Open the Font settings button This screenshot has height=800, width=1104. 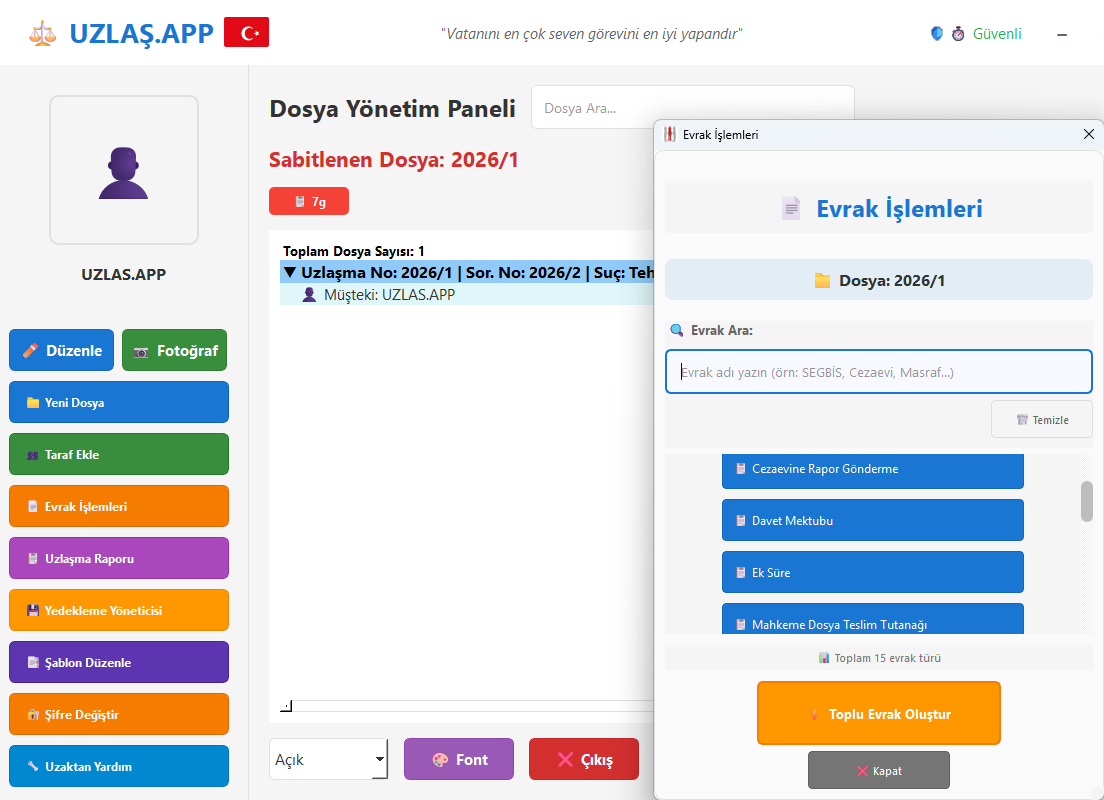[x=458, y=760]
